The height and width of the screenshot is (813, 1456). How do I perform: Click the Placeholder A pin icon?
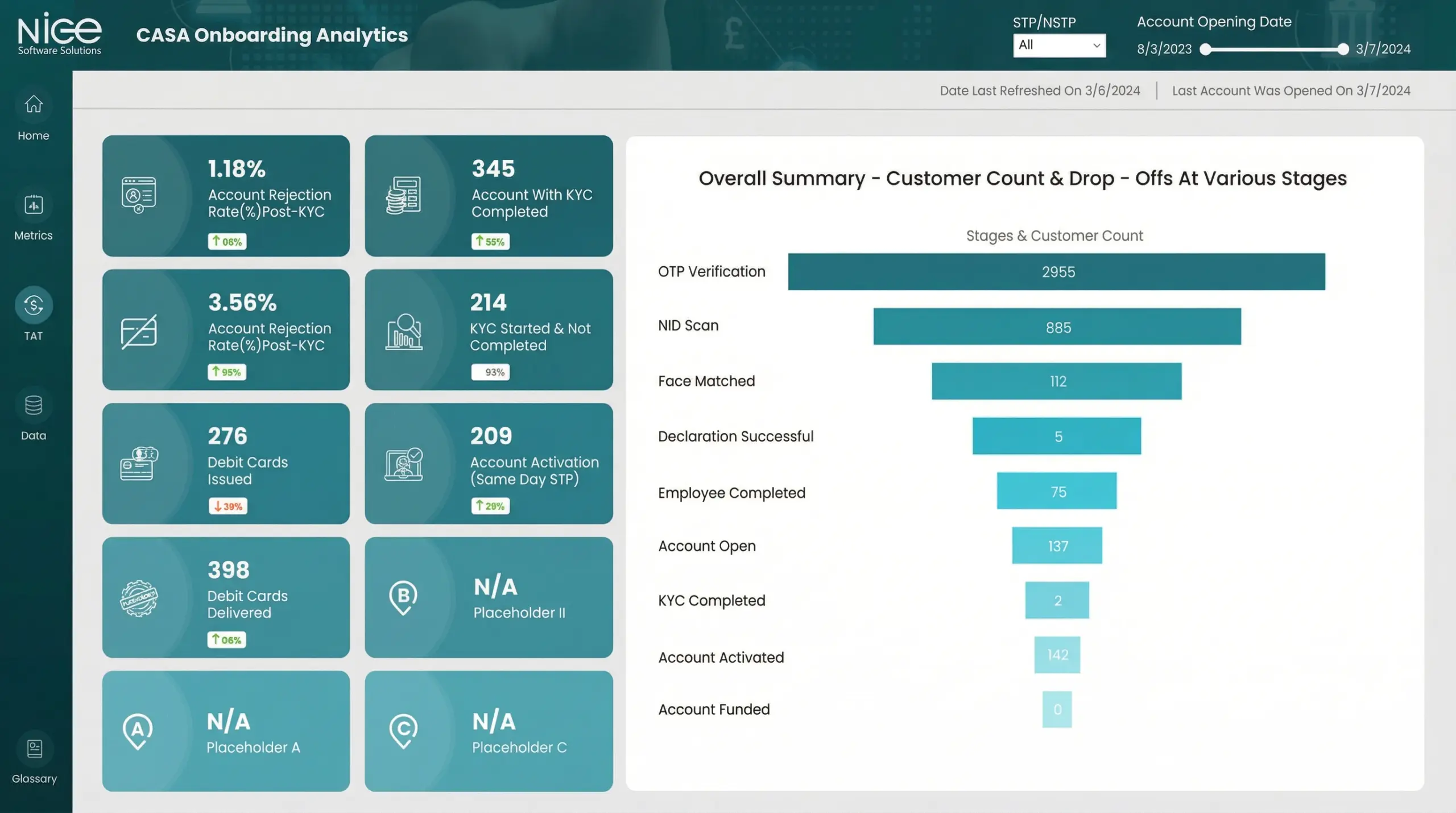click(x=138, y=731)
